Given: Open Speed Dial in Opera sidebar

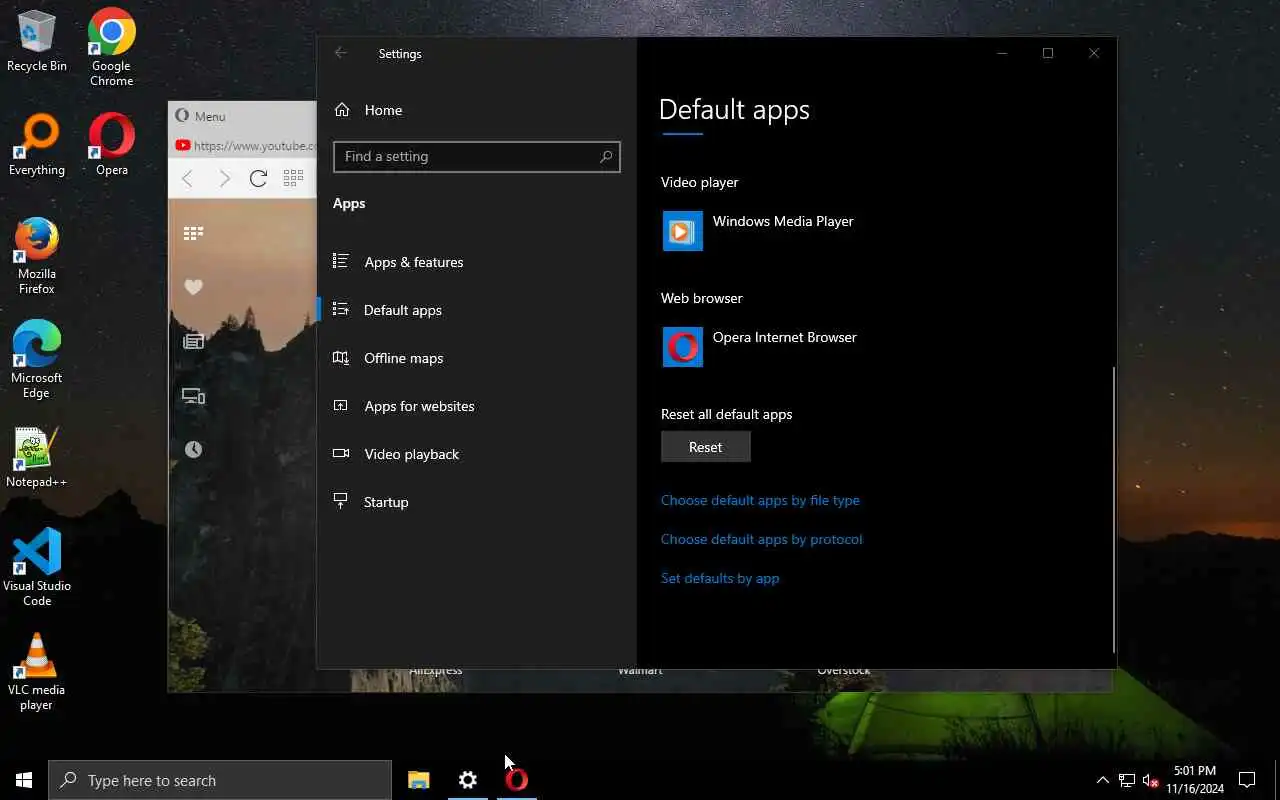Looking at the screenshot, I should (193, 233).
